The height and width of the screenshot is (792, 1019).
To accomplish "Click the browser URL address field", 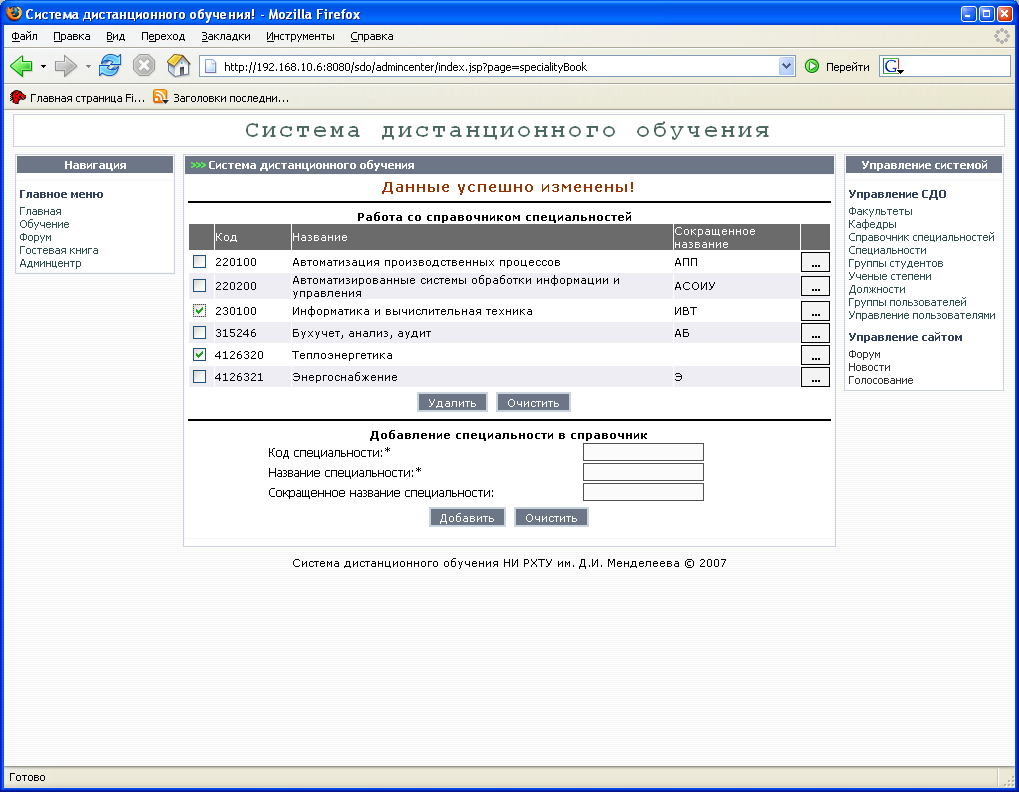I will click(497, 66).
